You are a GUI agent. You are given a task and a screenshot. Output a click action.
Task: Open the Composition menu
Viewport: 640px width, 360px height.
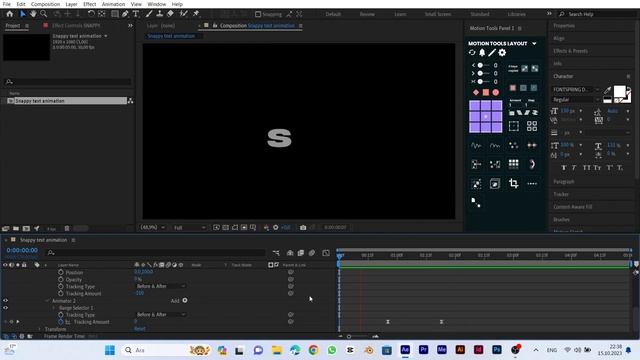[45, 4]
